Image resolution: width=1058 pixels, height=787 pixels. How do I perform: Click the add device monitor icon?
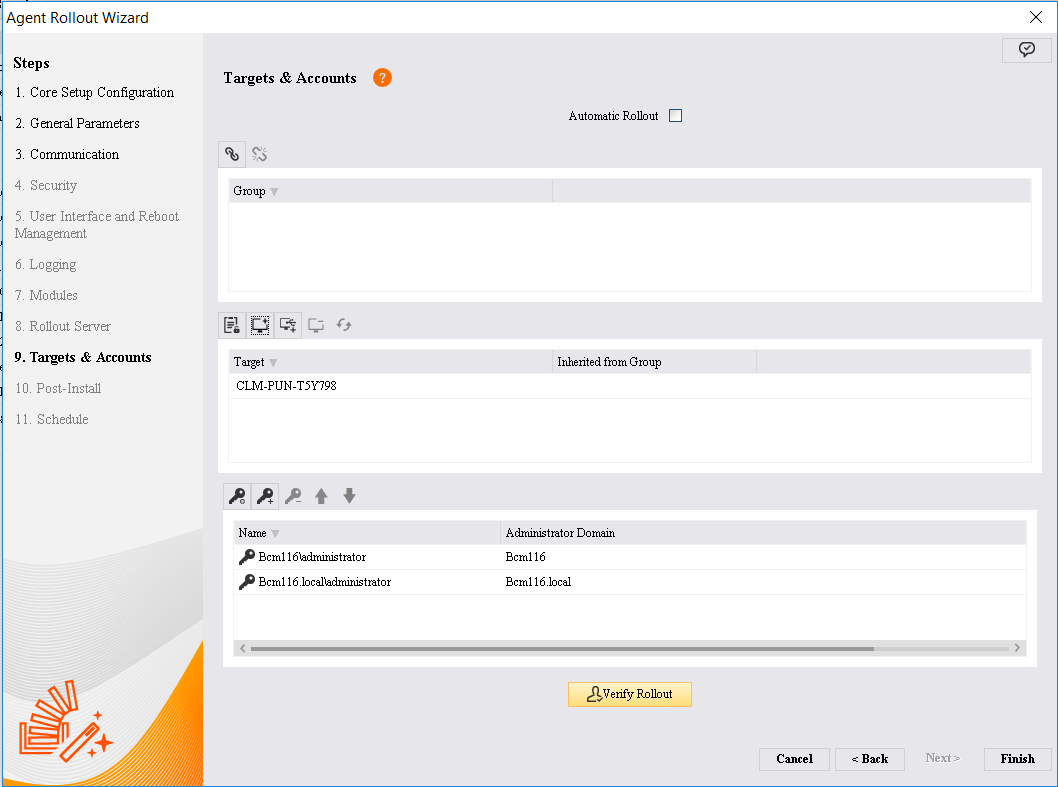pyautogui.click(x=260, y=325)
